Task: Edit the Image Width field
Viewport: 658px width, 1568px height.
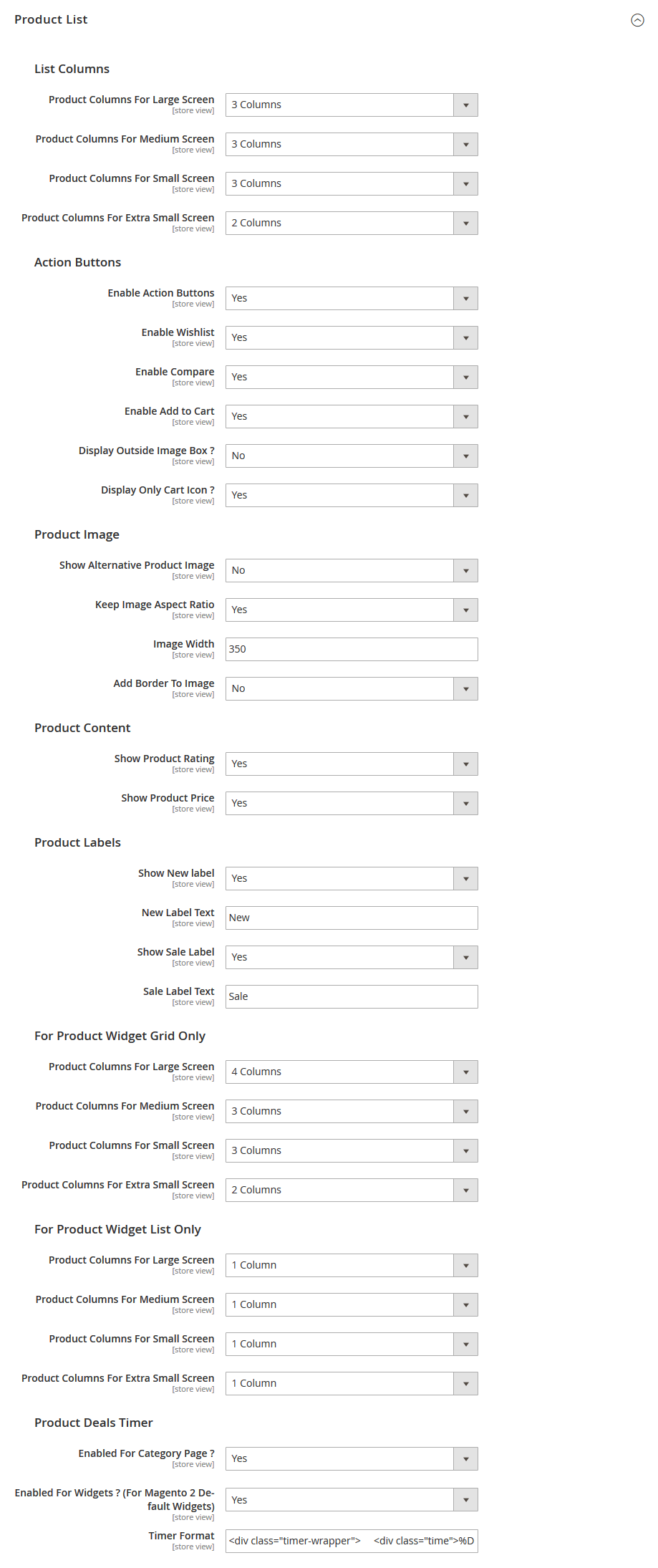Action: (351, 649)
